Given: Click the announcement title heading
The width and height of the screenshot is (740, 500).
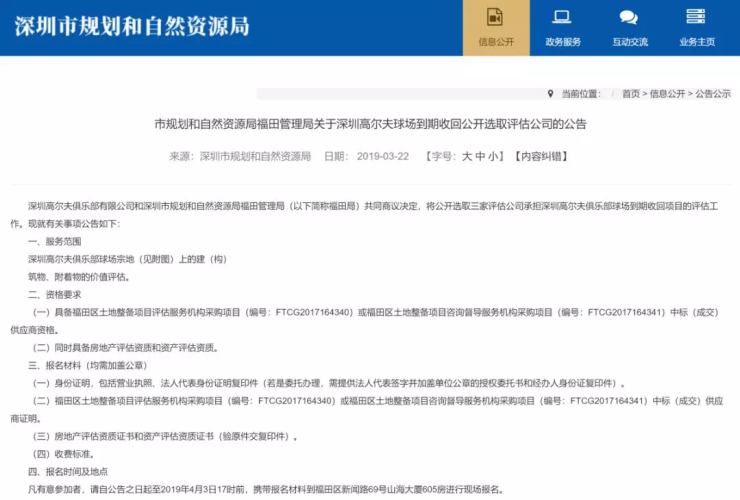Looking at the screenshot, I should (x=370, y=125).
